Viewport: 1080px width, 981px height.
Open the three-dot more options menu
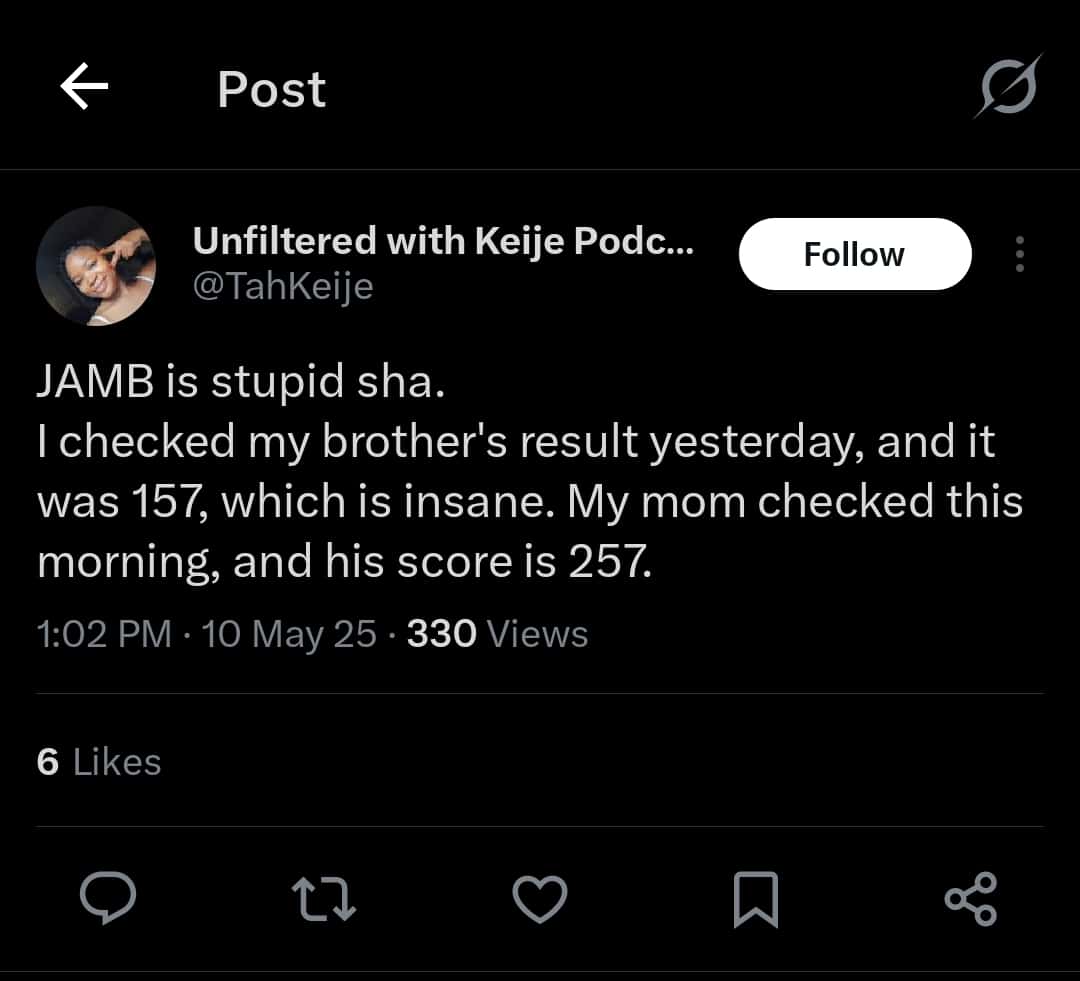[x=1019, y=254]
